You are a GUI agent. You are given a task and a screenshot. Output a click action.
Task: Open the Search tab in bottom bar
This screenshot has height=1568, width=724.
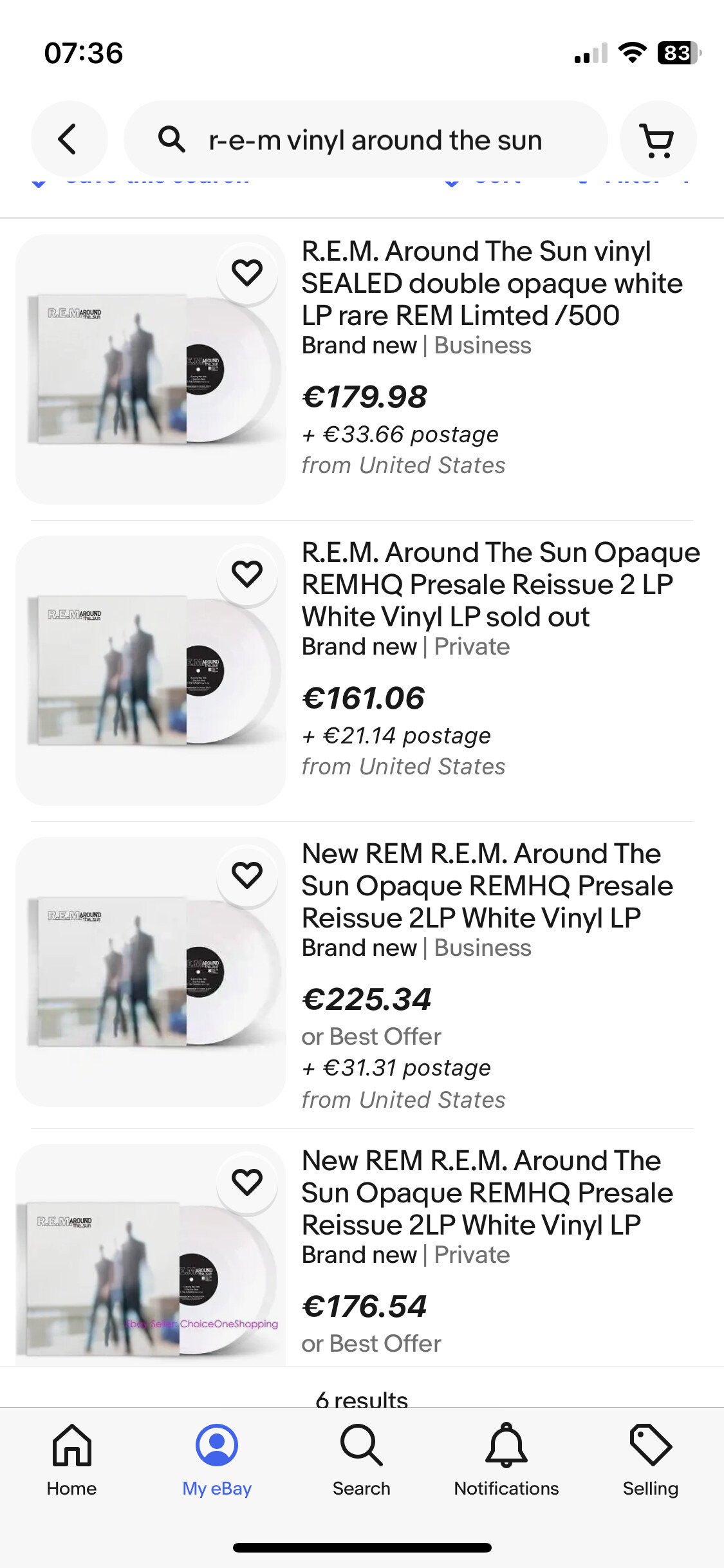[x=361, y=1460]
